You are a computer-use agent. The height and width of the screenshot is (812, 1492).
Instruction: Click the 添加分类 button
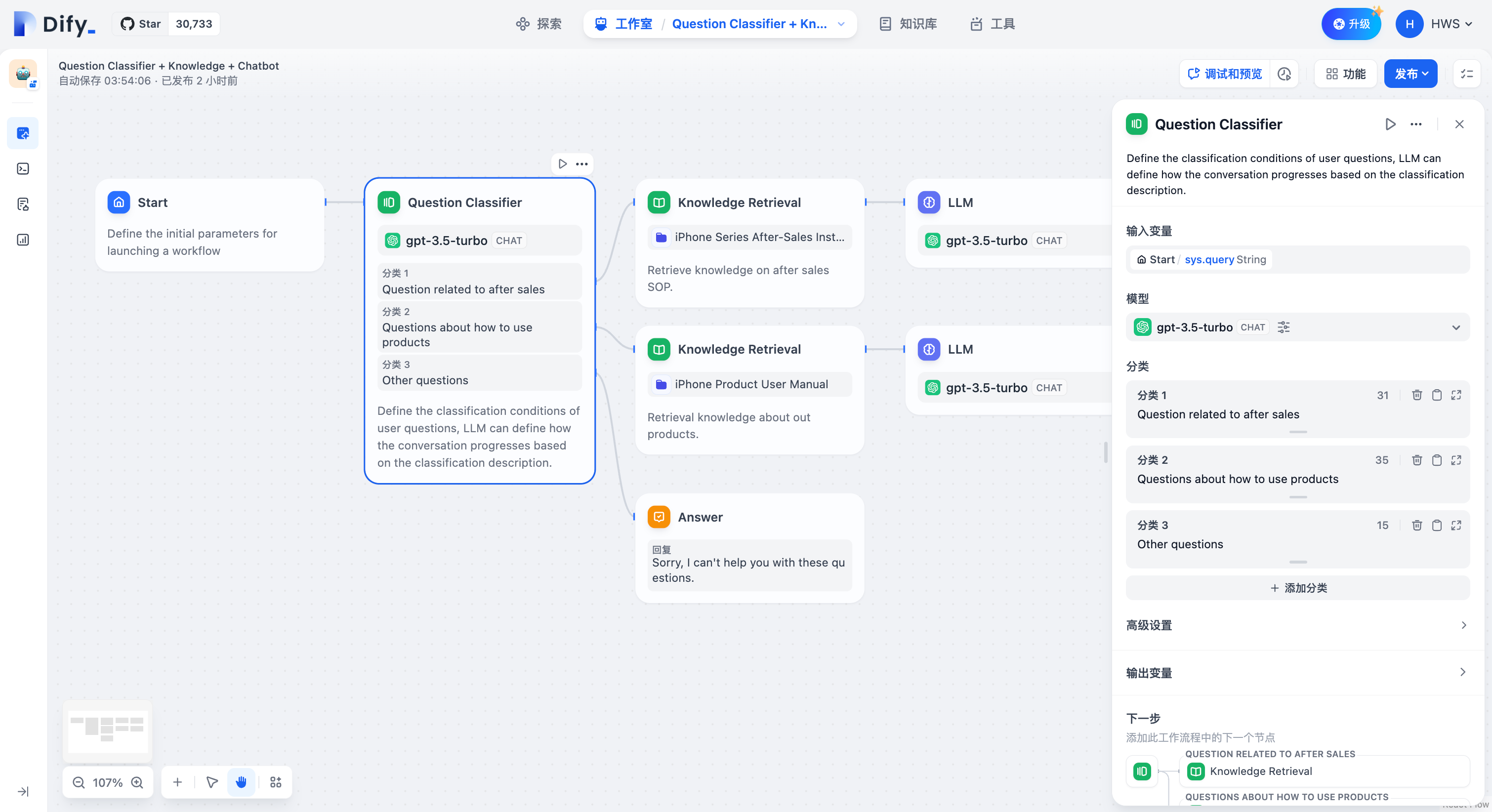pyautogui.click(x=1297, y=588)
